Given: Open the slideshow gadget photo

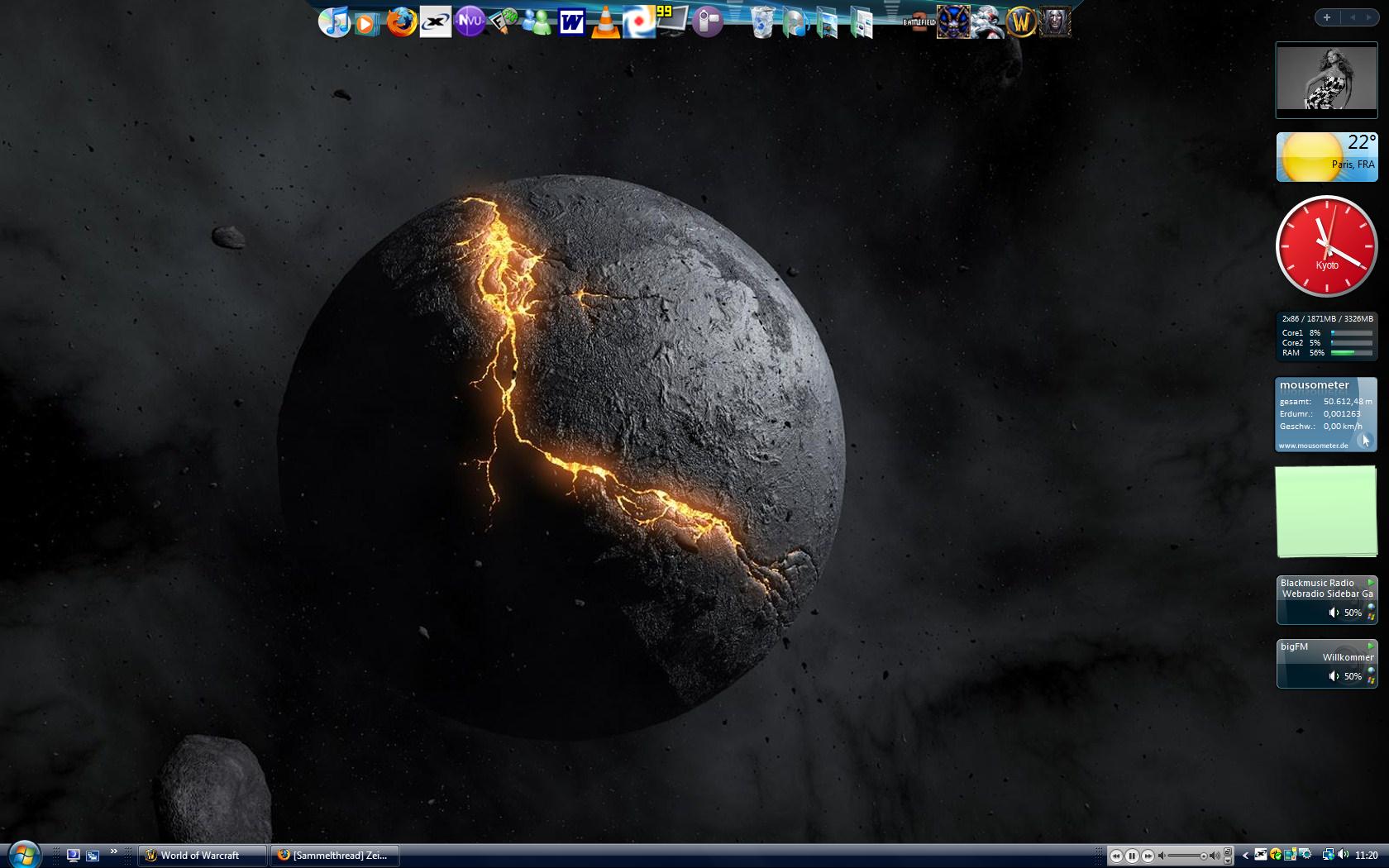Looking at the screenshot, I should click(1327, 79).
